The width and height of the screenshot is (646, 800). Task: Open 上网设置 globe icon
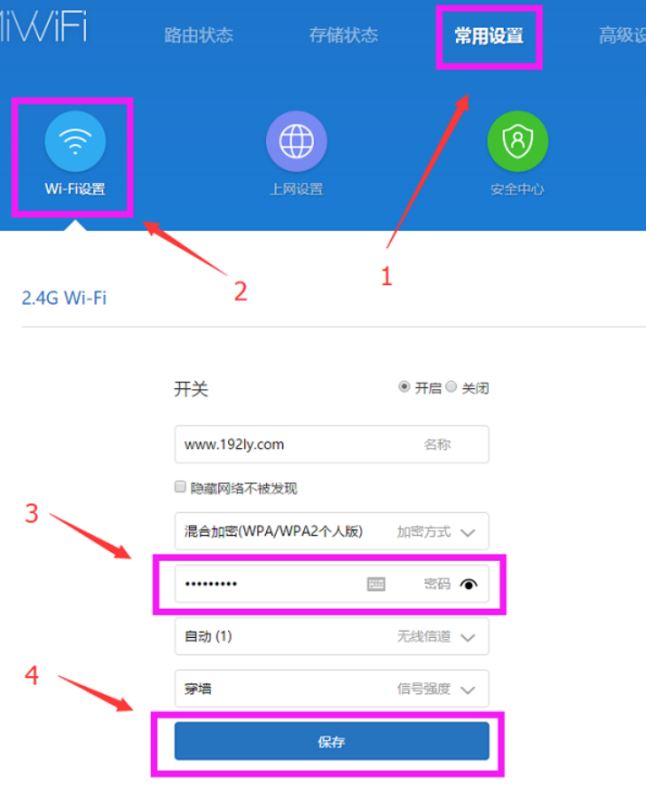pyautogui.click(x=296, y=141)
